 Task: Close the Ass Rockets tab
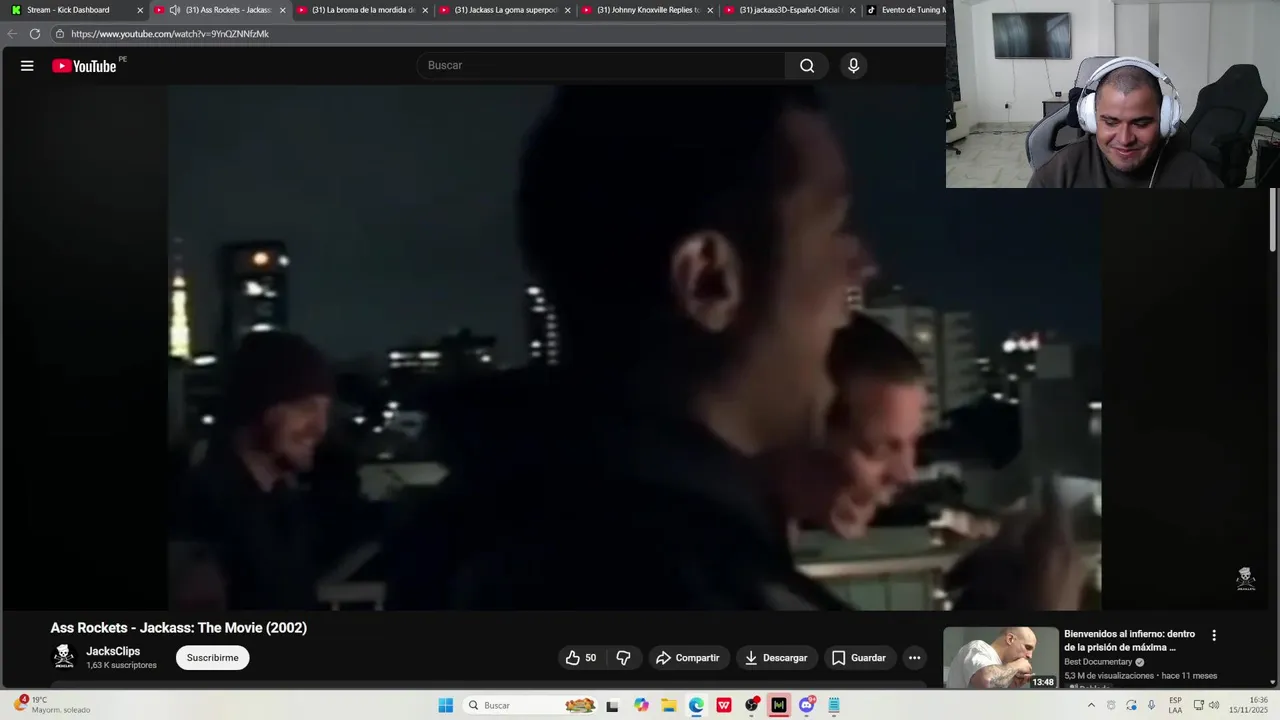point(283,10)
